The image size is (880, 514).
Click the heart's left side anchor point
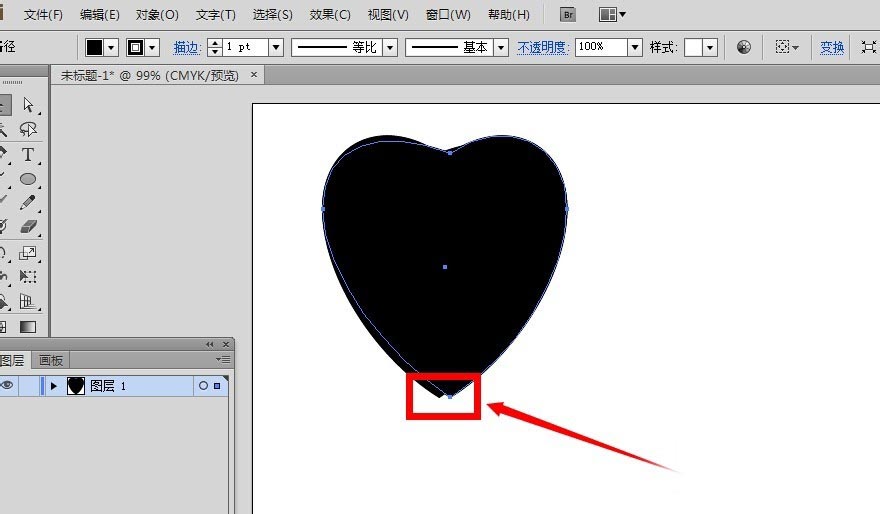(323, 209)
